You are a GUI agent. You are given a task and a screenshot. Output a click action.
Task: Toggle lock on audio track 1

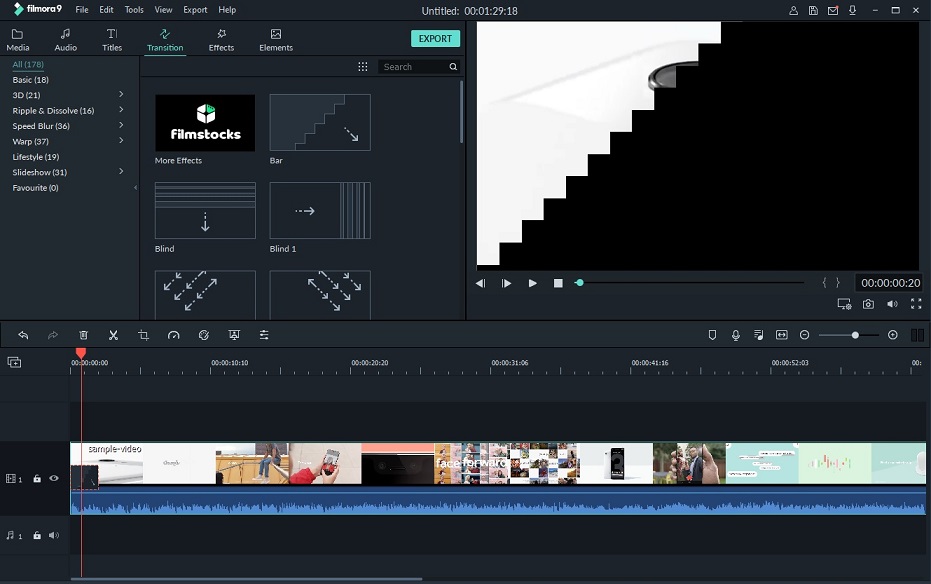[37, 535]
